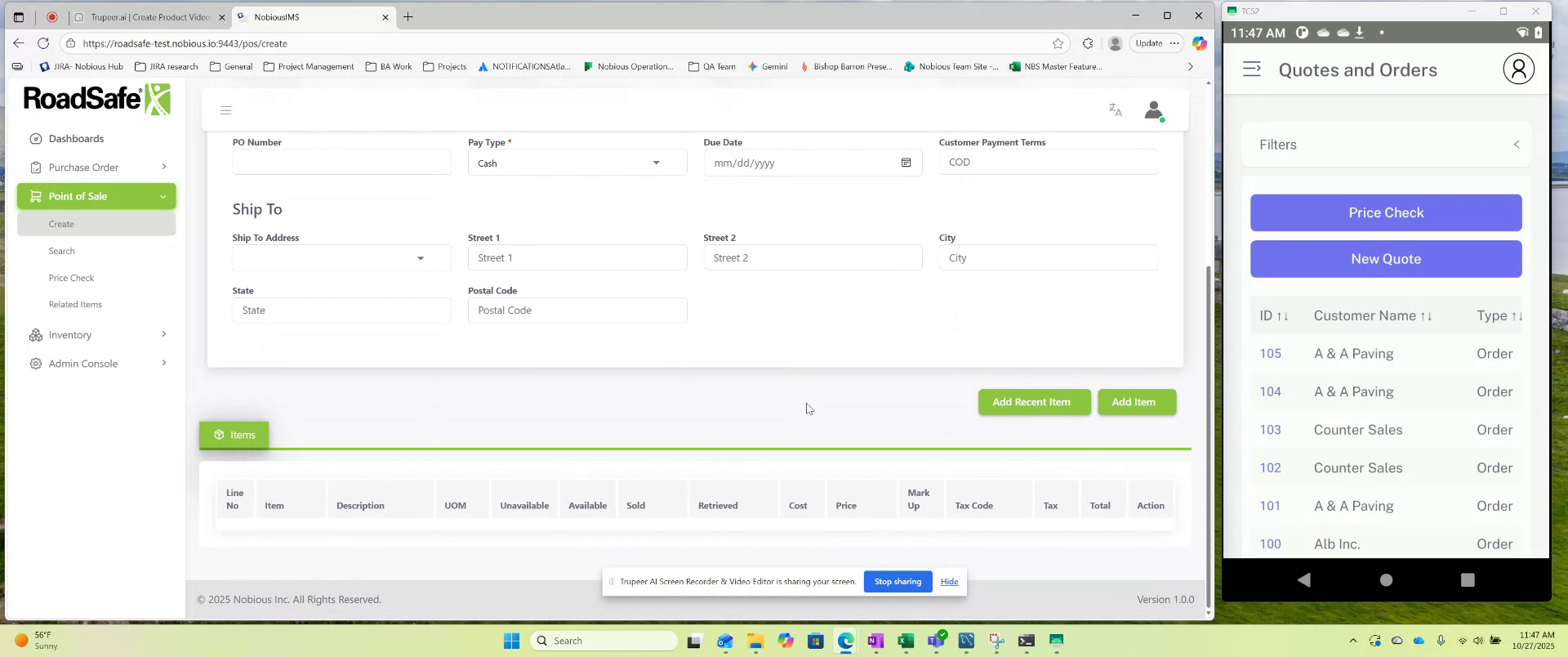
Task: Open the hamburger menu in NobiousIMS header
Action: [x=226, y=110]
